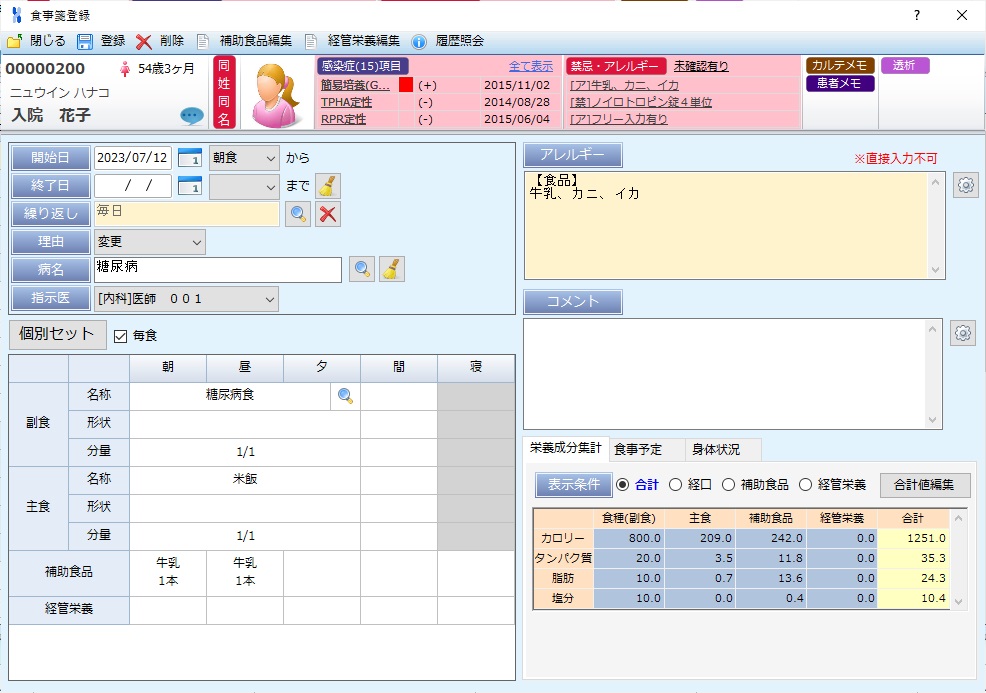Click the magnifier in the 糖尿病食 cell
The image size is (986, 693).
[x=345, y=396]
